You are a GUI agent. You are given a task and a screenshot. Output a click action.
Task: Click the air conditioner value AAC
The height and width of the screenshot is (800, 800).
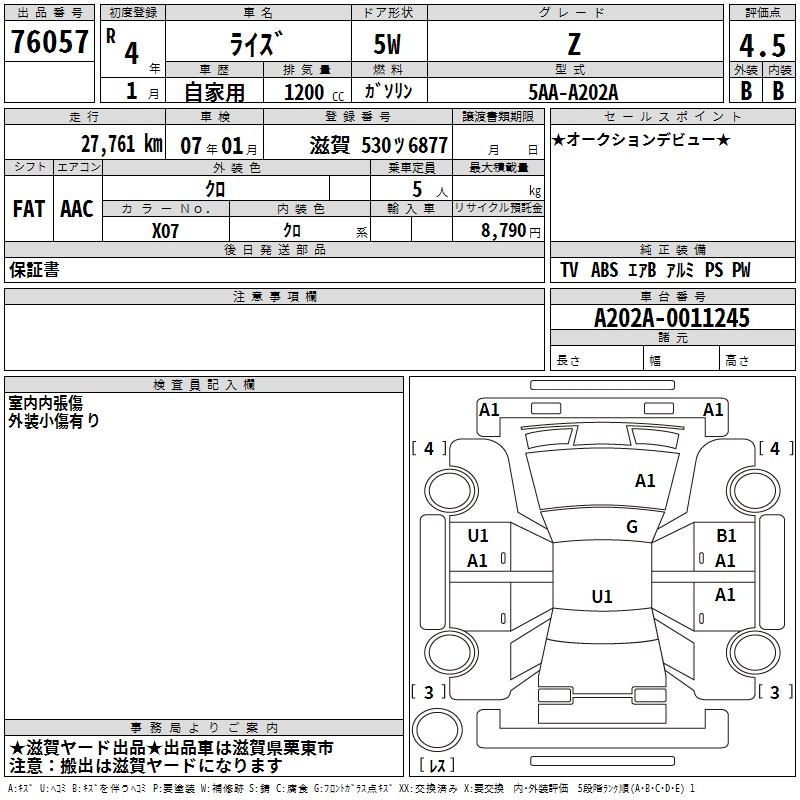(x=77, y=209)
